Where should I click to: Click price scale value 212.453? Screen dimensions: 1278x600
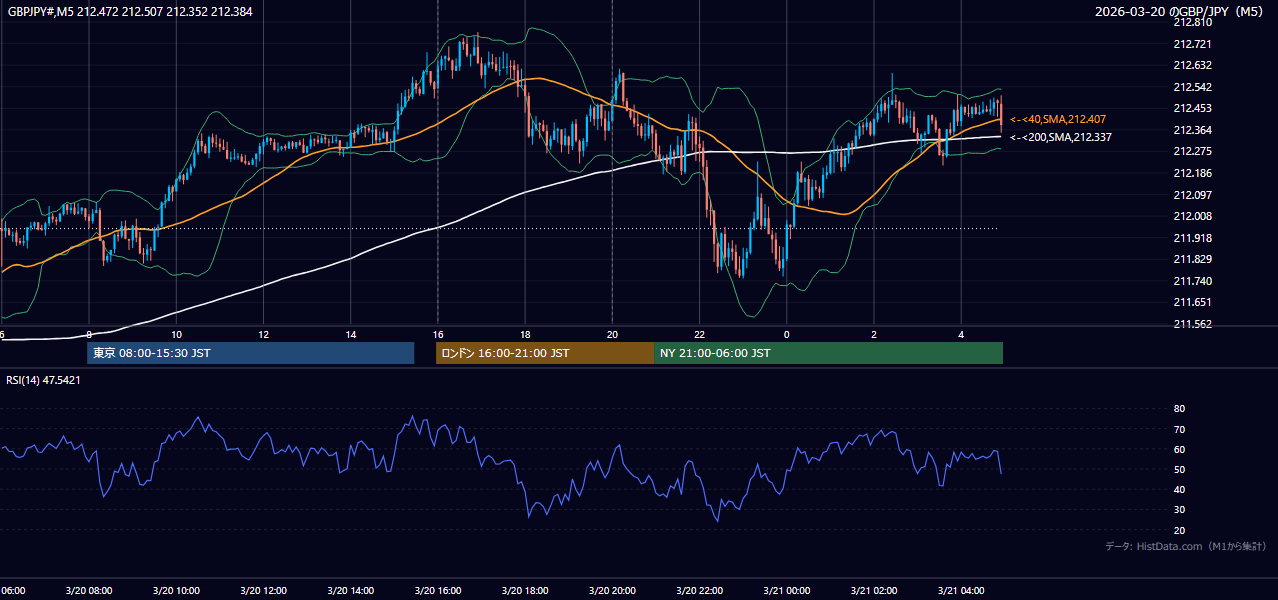(1192, 108)
